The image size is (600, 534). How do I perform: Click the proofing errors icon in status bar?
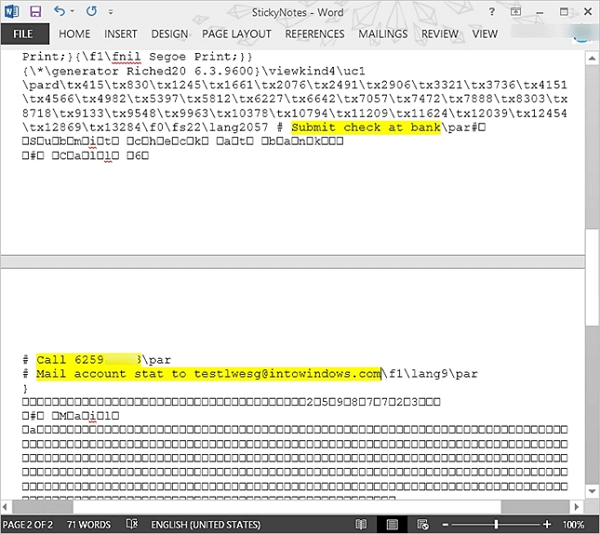[132, 525]
